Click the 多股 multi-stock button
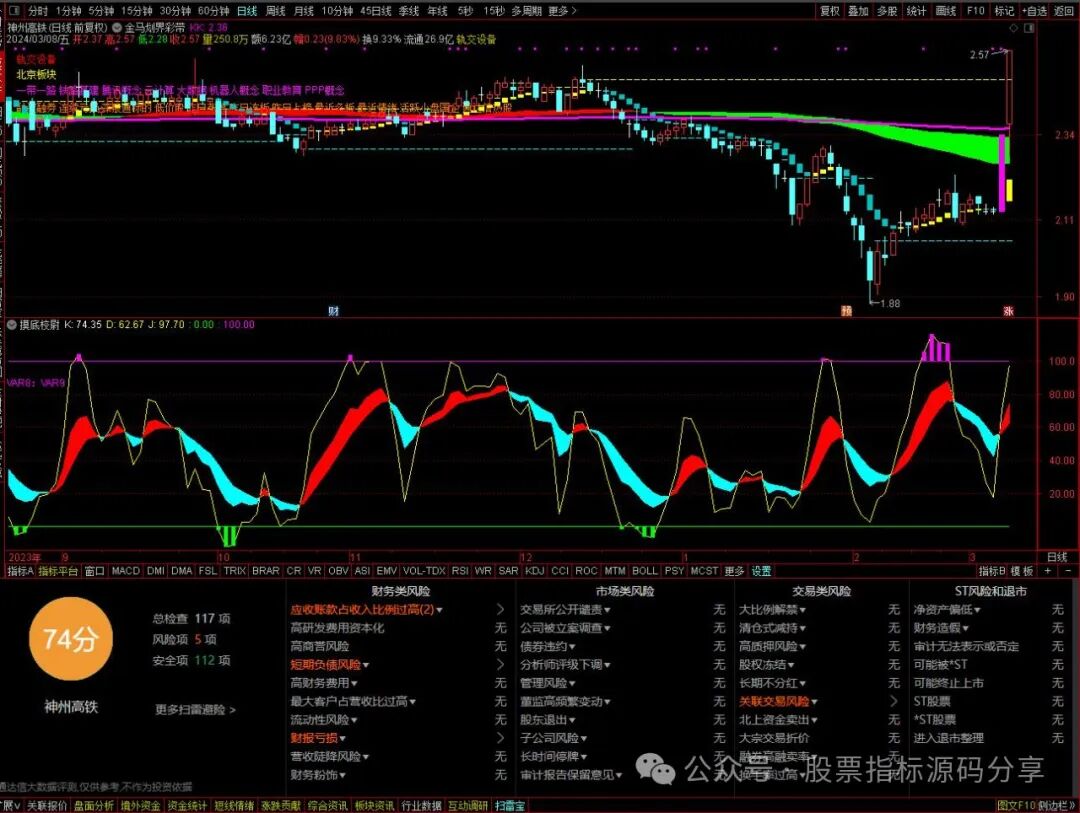The image size is (1080, 813). (x=887, y=10)
